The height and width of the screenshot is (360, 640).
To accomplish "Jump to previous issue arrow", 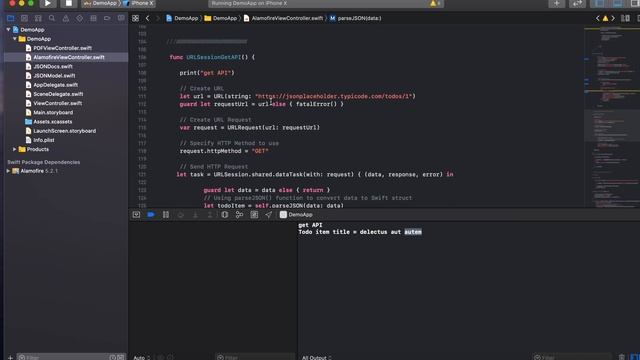I will pos(598,18).
